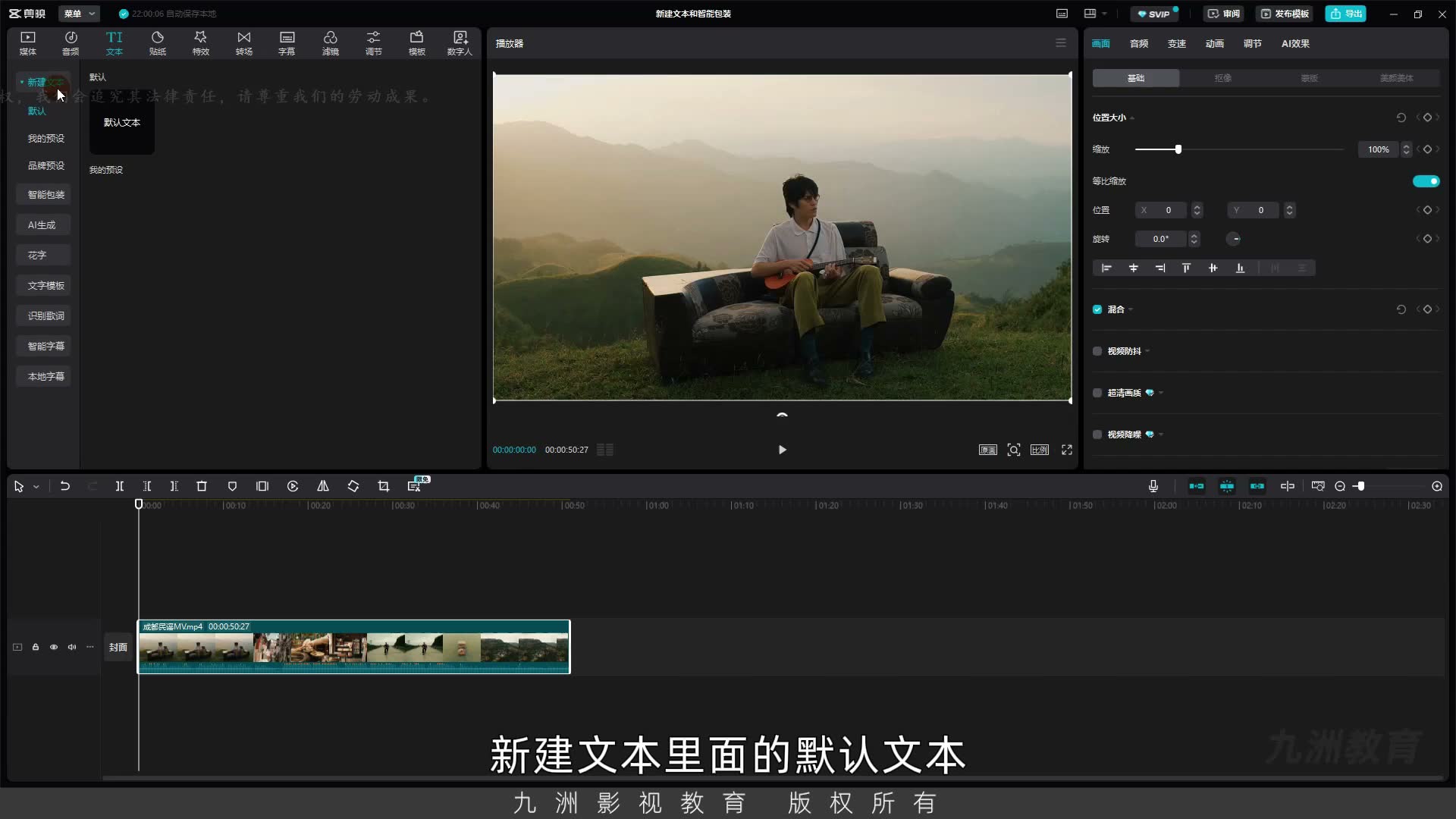Expand the 视频降噪 section arrow
Viewport: 1456px width, 819px height.
pos(1161,435)
